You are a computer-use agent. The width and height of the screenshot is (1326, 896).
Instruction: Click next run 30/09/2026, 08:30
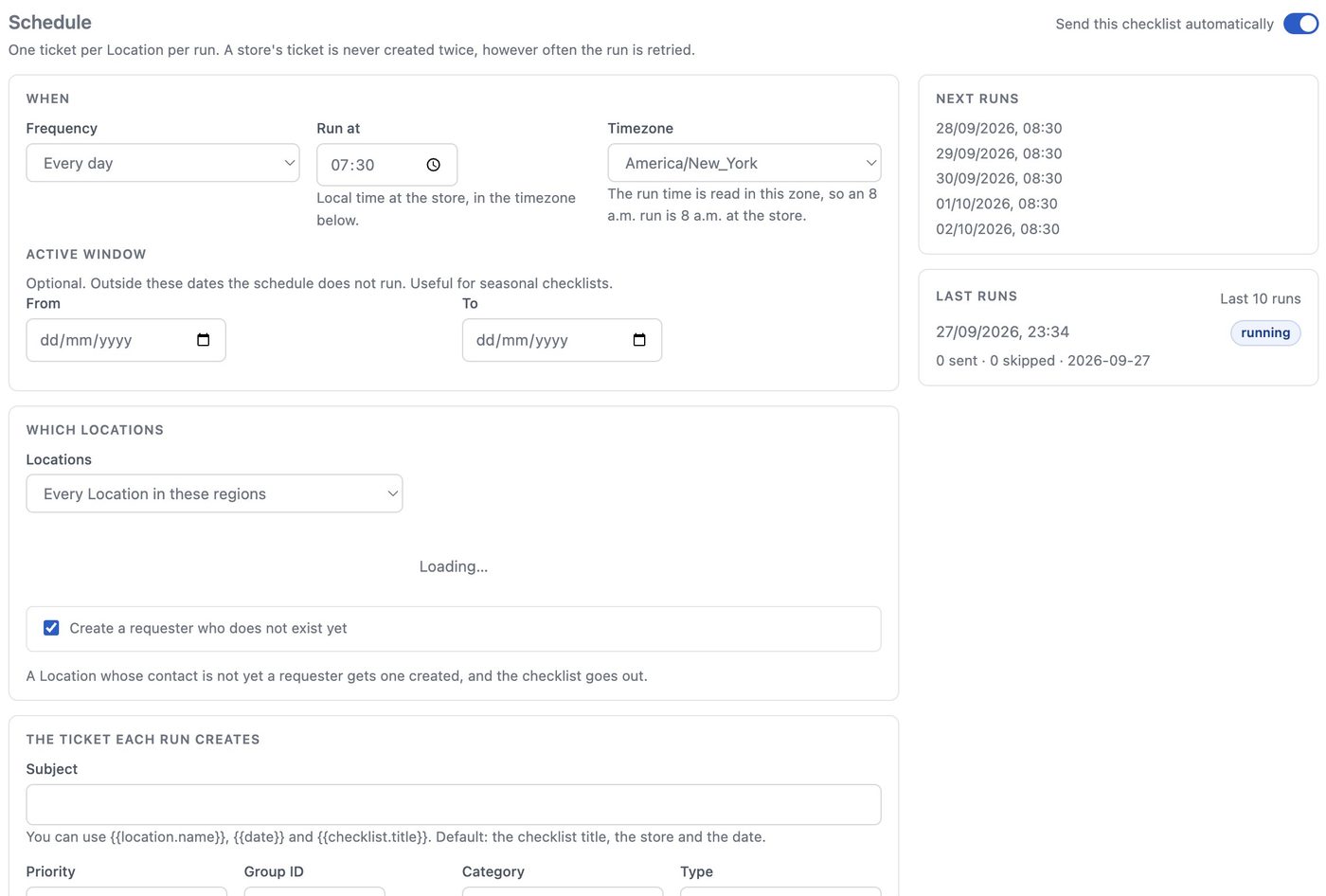point(998,178)
